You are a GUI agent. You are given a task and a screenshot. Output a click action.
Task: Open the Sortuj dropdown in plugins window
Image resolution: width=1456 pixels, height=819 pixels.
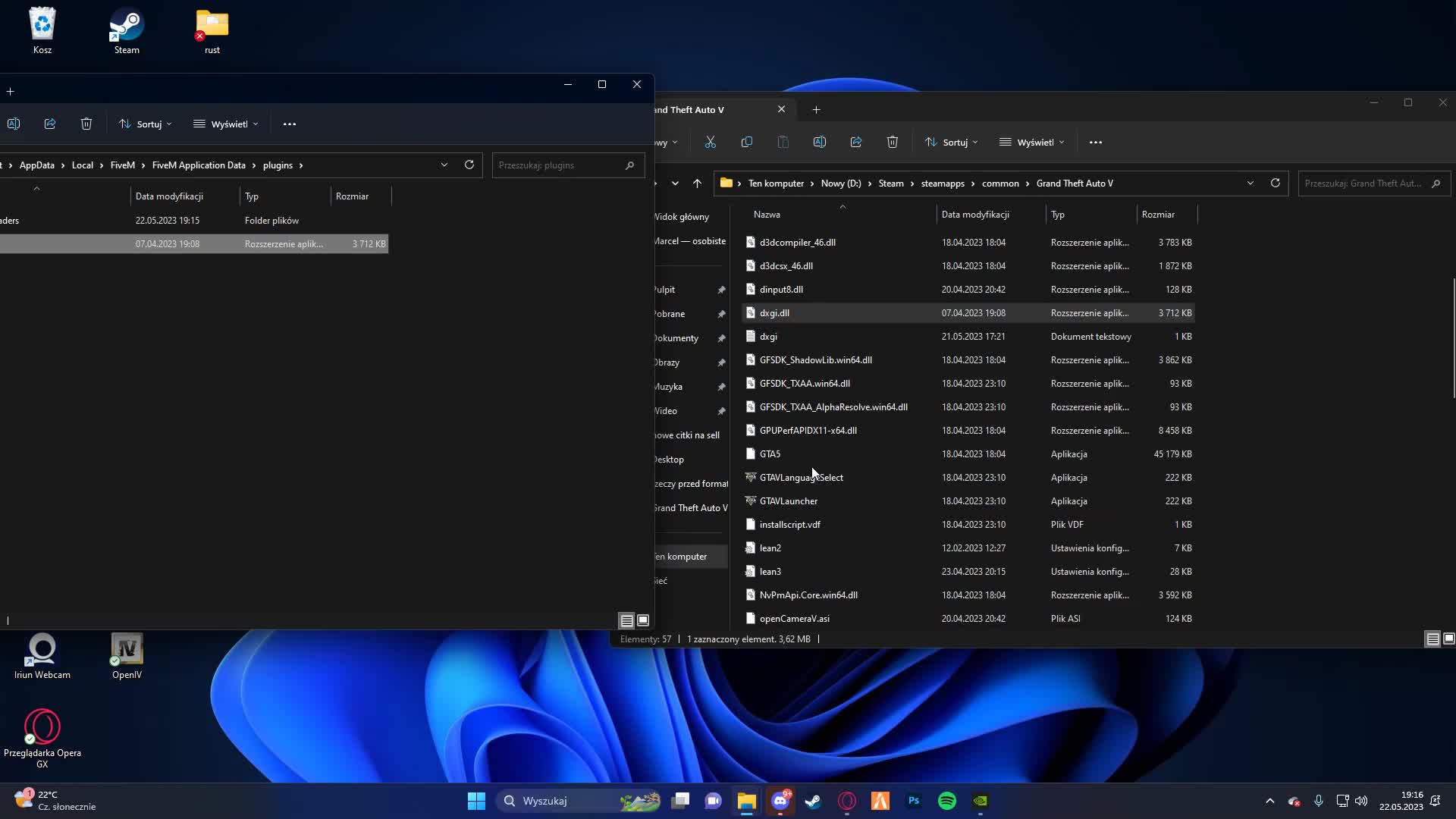point(145,124)
